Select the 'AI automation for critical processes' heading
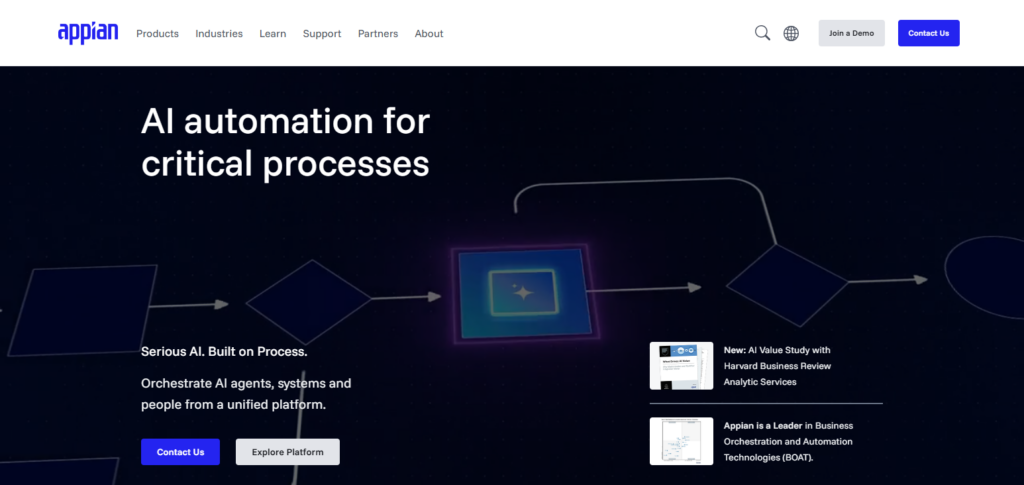This screenshot has height=485, width=1024. pyautogui.click(x=285, y=142)
